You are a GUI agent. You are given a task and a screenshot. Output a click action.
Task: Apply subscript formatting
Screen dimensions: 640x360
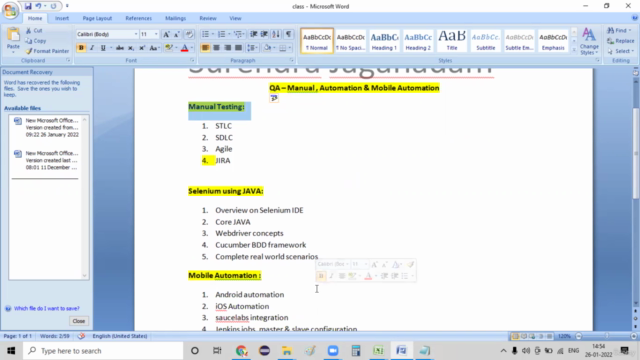131,48
